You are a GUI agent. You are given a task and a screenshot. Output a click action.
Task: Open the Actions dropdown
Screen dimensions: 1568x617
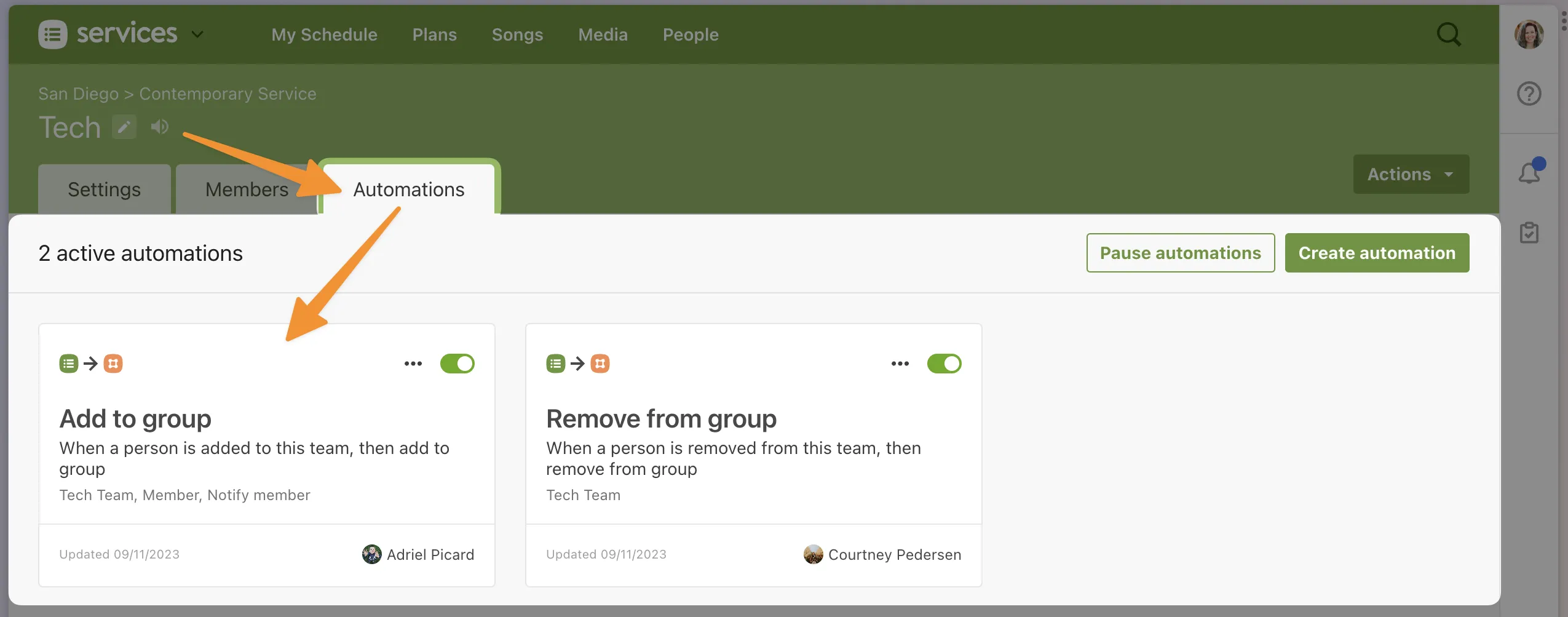[1411, 174]
